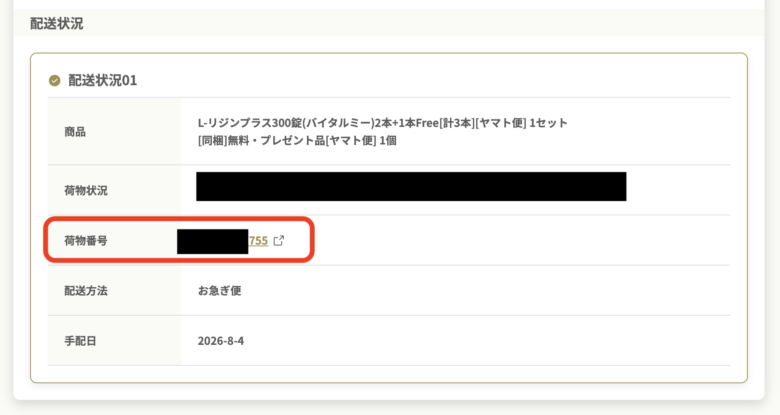Click (バイタルミー) in the product name
Image resolution: width=780 pixels, height=415 pixels.
click(338, 123)
